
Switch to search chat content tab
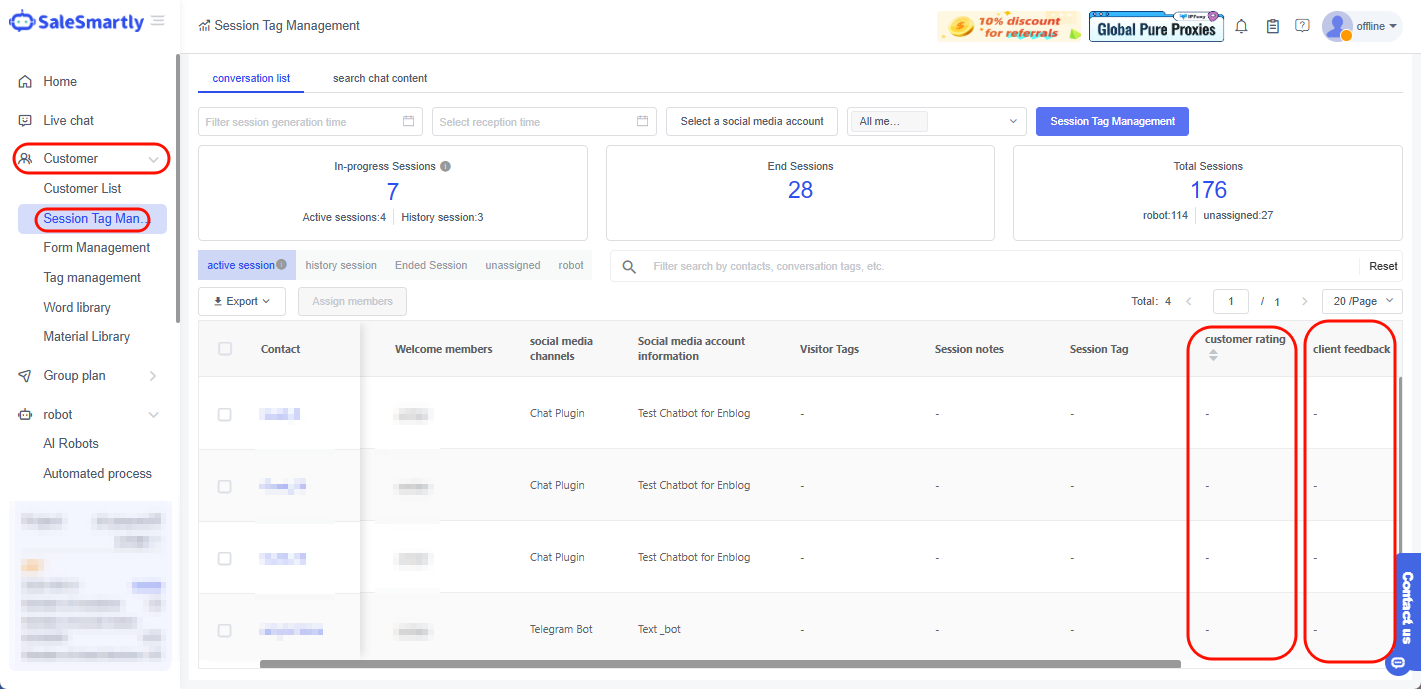(x=380, y=78)
